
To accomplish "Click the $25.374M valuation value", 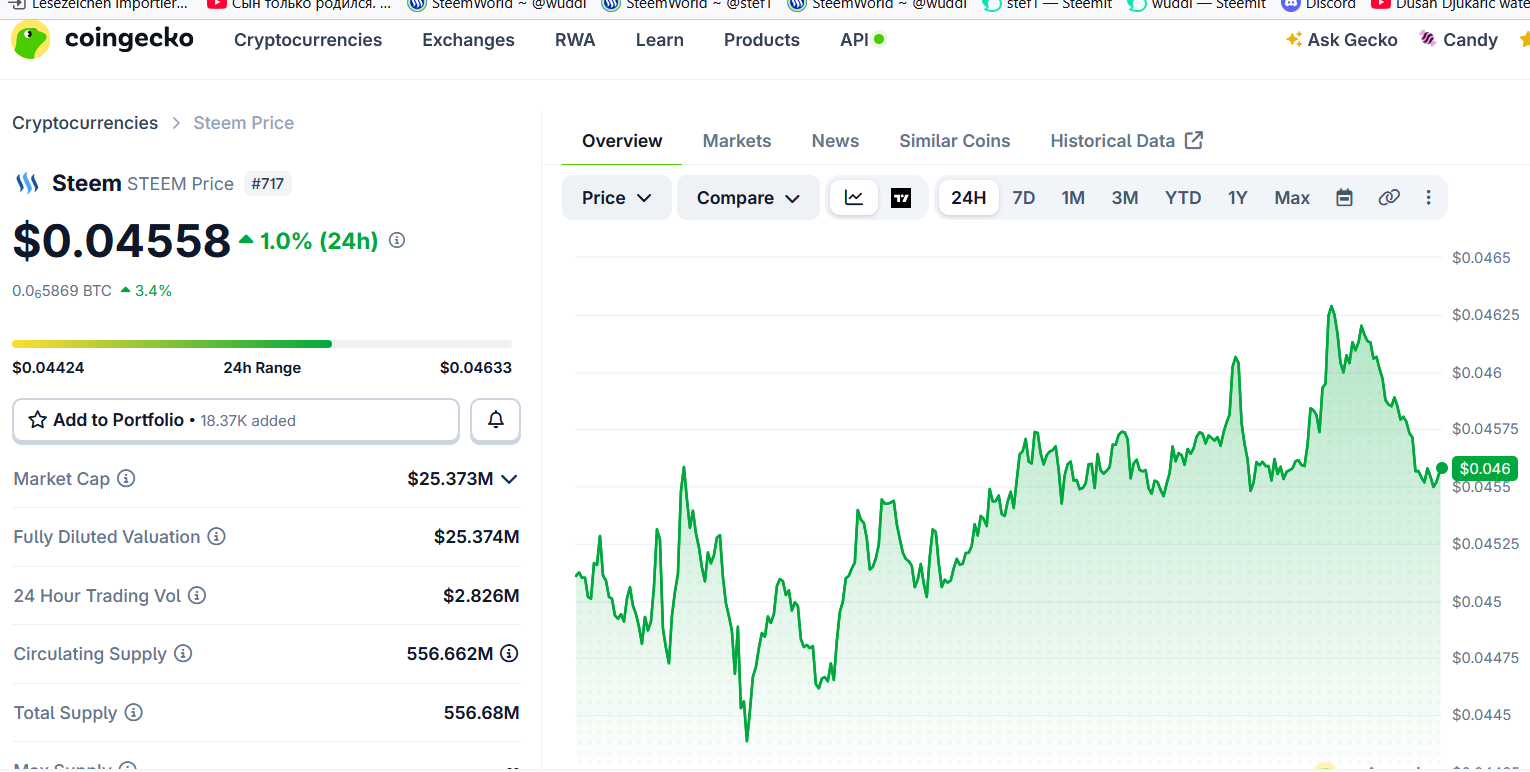I will 477,537.
